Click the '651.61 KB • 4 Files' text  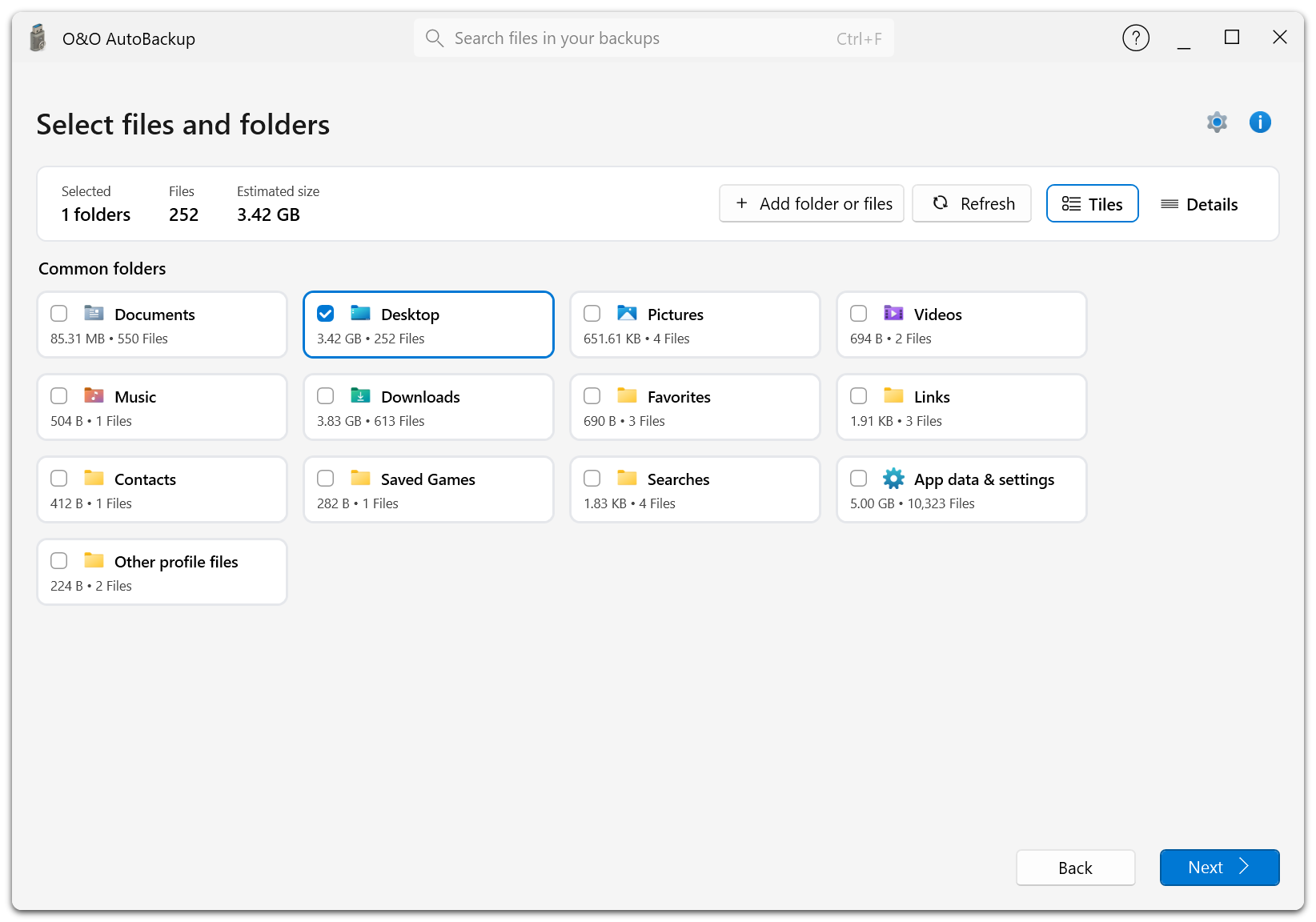click(636, 339)
